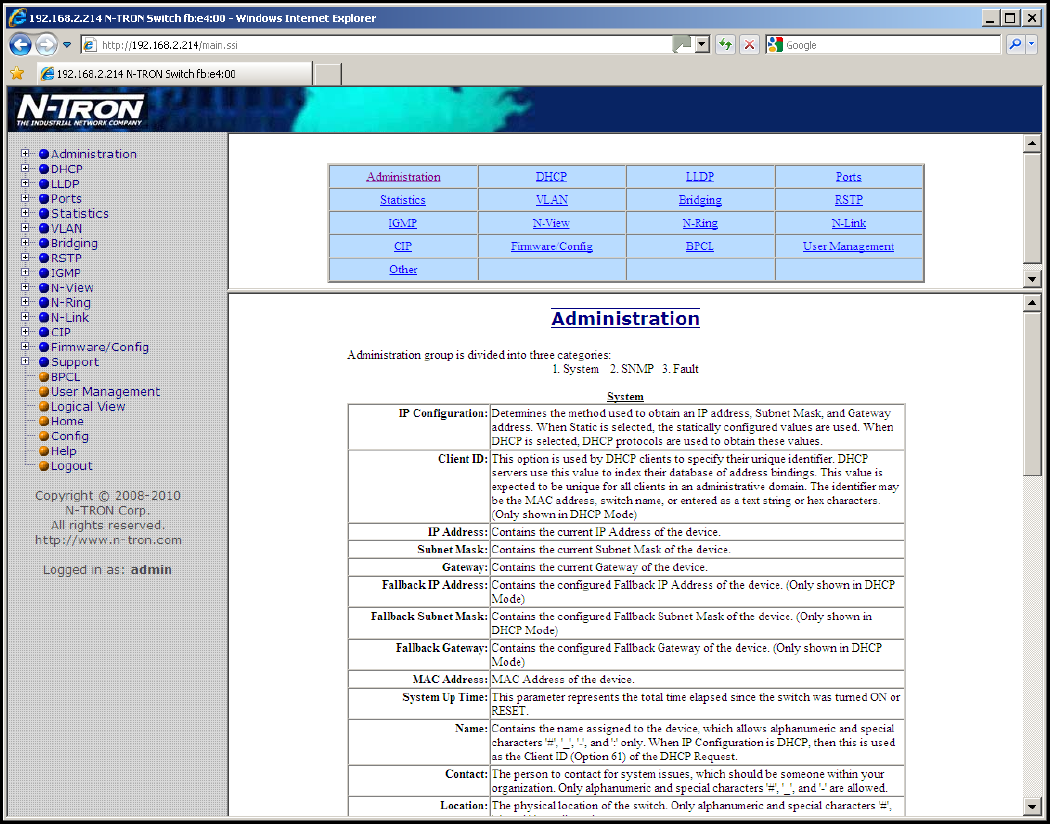The height and width of the screenshot is (824, 1050).
Task: Expand the LLDP tree node
Action: [25, 183]
